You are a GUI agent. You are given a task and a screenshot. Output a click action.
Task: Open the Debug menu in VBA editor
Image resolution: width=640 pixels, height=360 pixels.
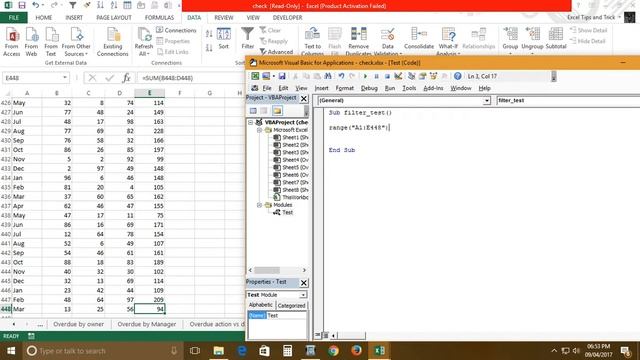(369, 88)
